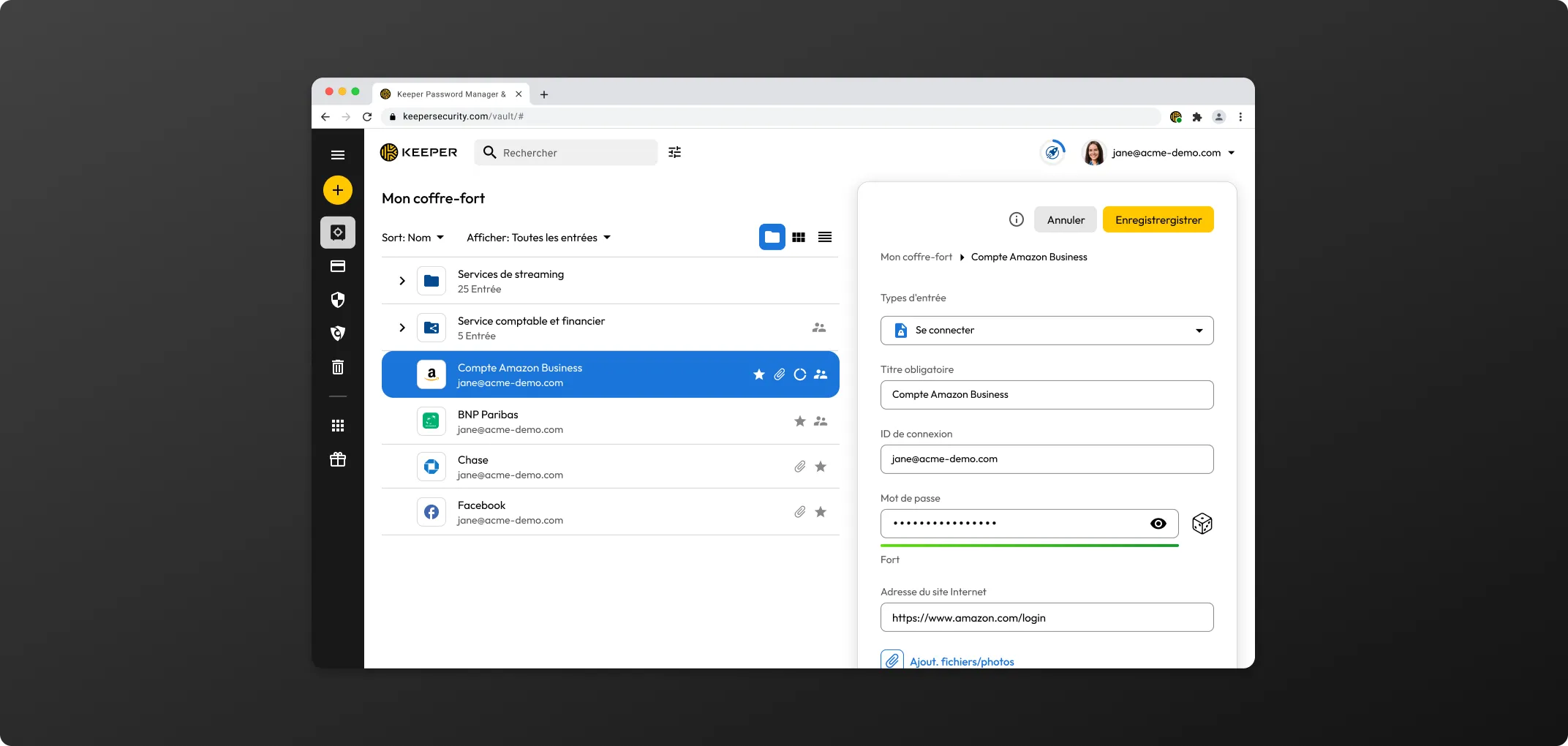The width and height of the screenshot is (1568, 746).
Task: Toggle favorite star on Chase row
Action: 821,467
